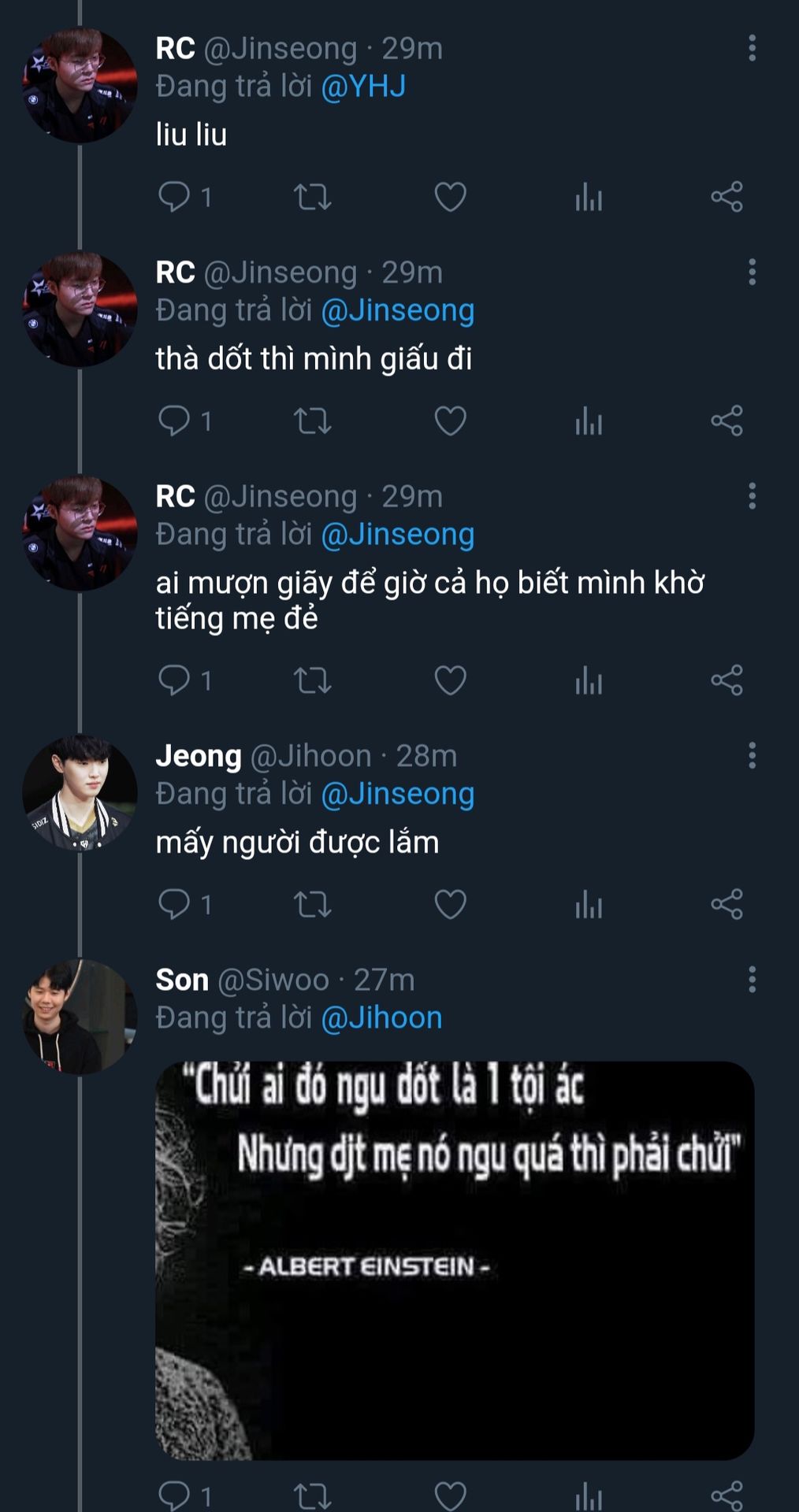
Task: Retweet the "thà dốt thì mình giấu đi" tweet
Action: (312, 421)
